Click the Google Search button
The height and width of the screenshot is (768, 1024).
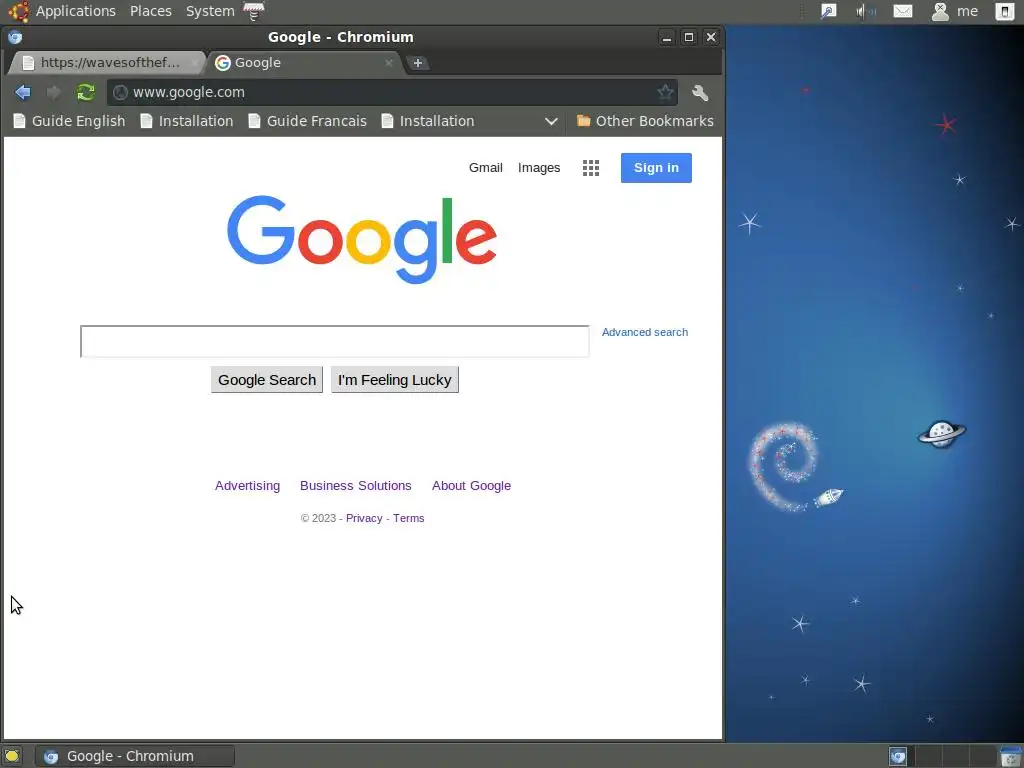pos(266,380)
